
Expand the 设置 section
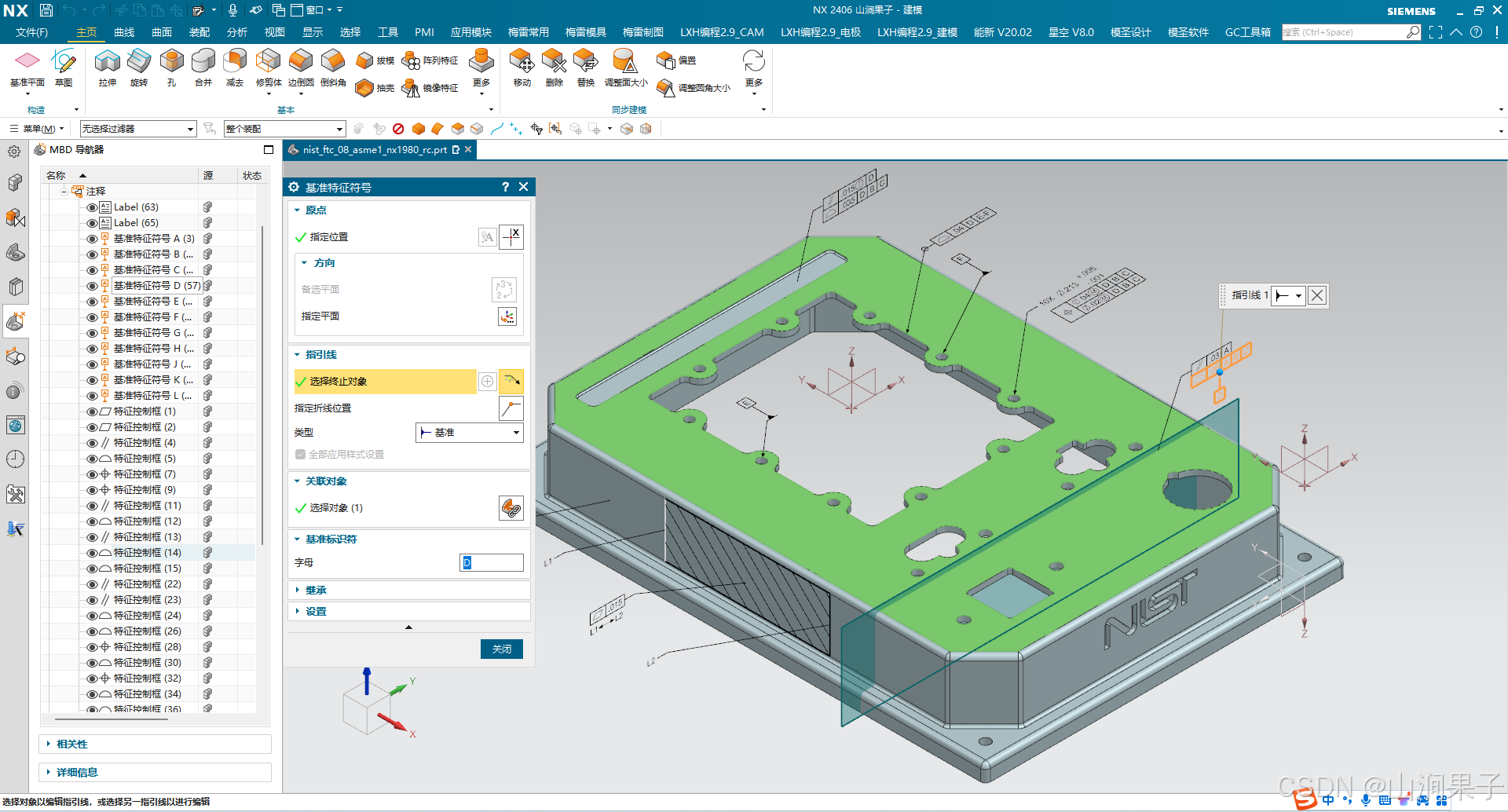298,611
